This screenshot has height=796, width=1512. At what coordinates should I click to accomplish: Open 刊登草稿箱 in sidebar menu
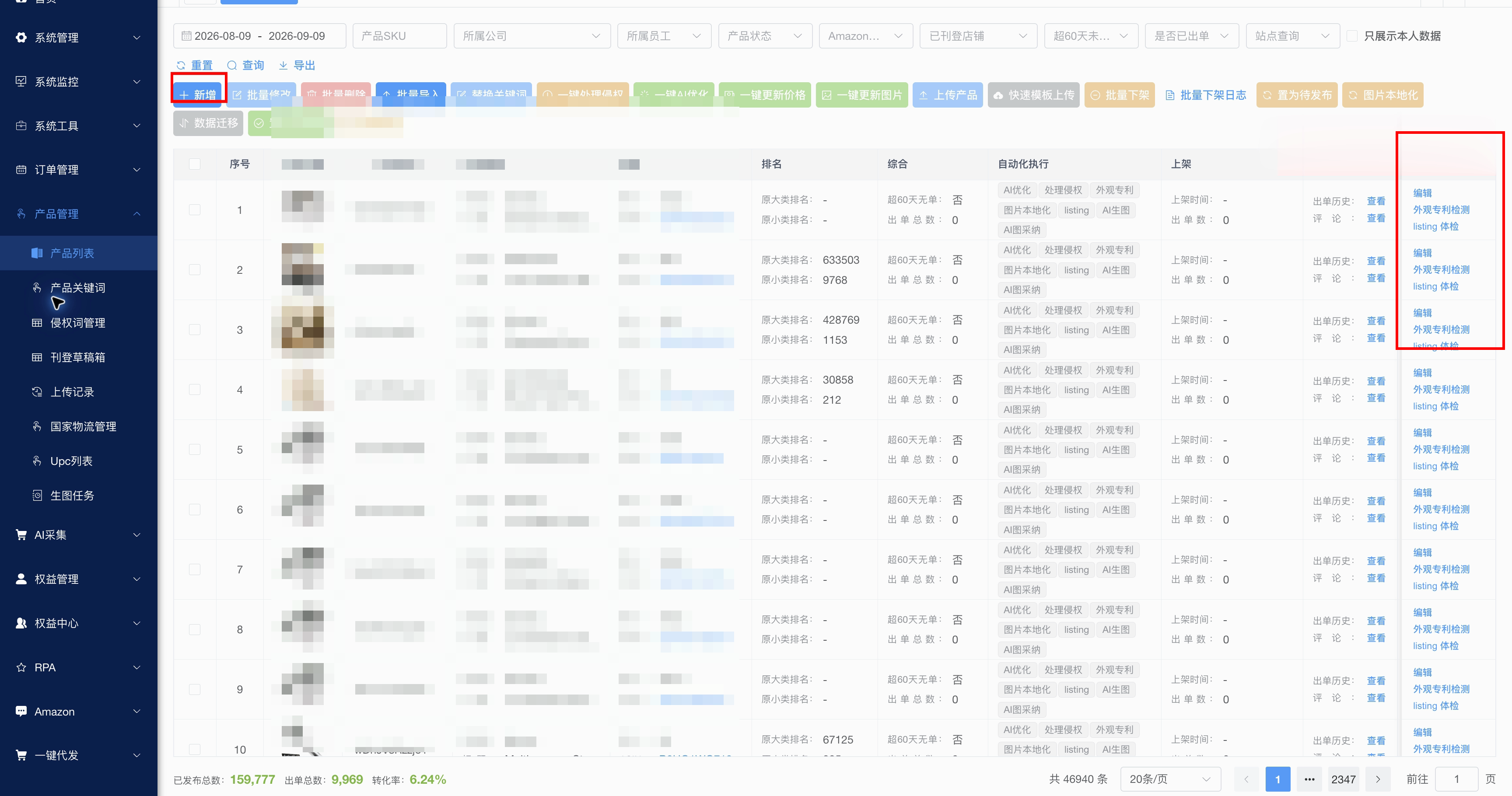pyautogui.click(x=78, y=357)
